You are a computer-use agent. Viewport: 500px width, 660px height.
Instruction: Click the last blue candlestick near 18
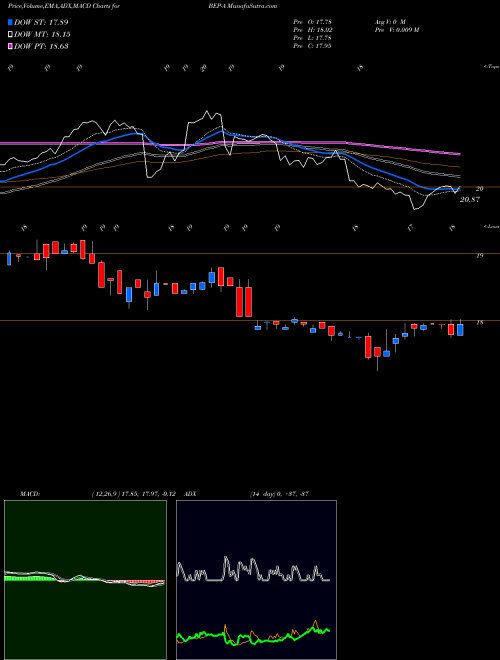pos(460,330)
